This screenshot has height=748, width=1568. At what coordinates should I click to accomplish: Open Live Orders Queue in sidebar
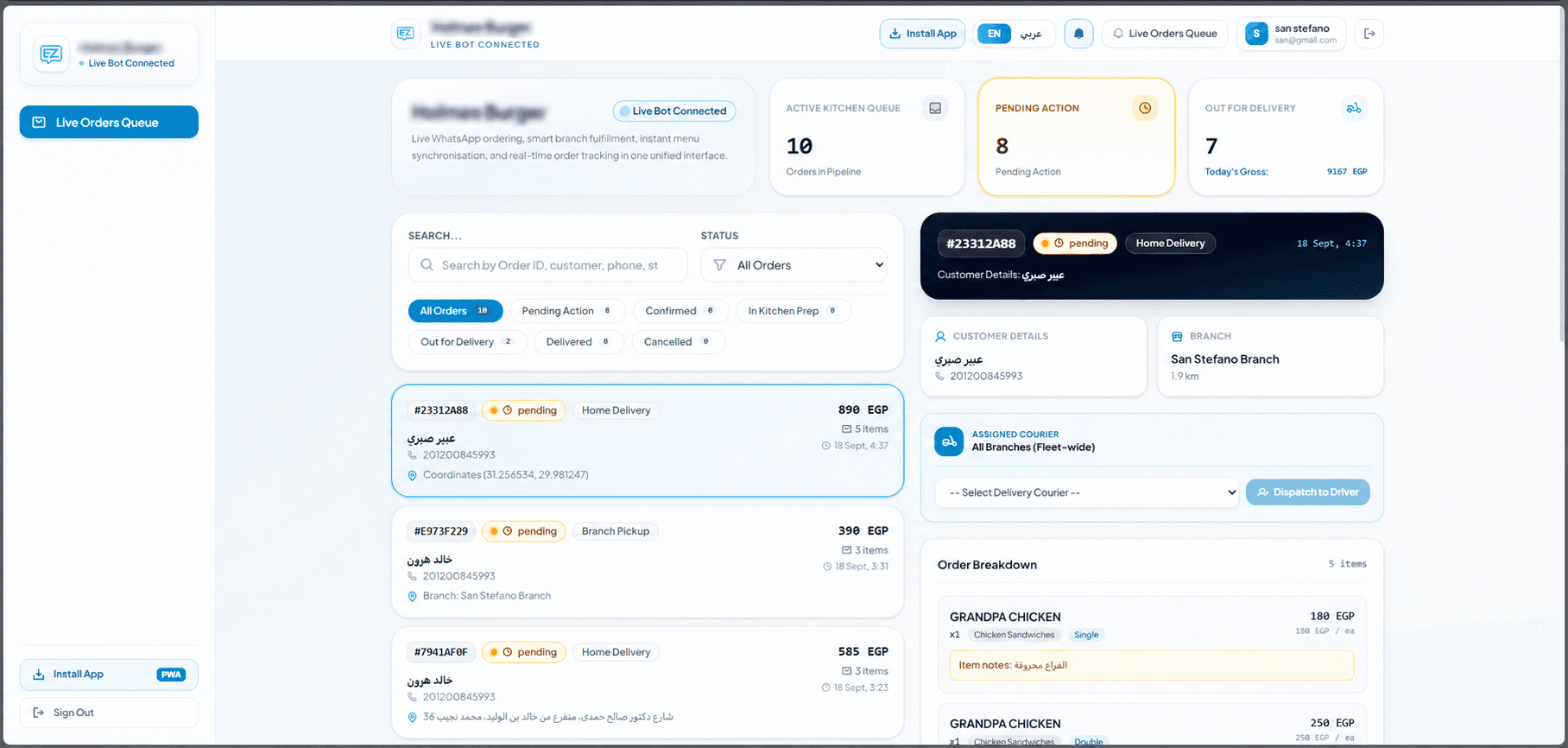pos(109,122)
